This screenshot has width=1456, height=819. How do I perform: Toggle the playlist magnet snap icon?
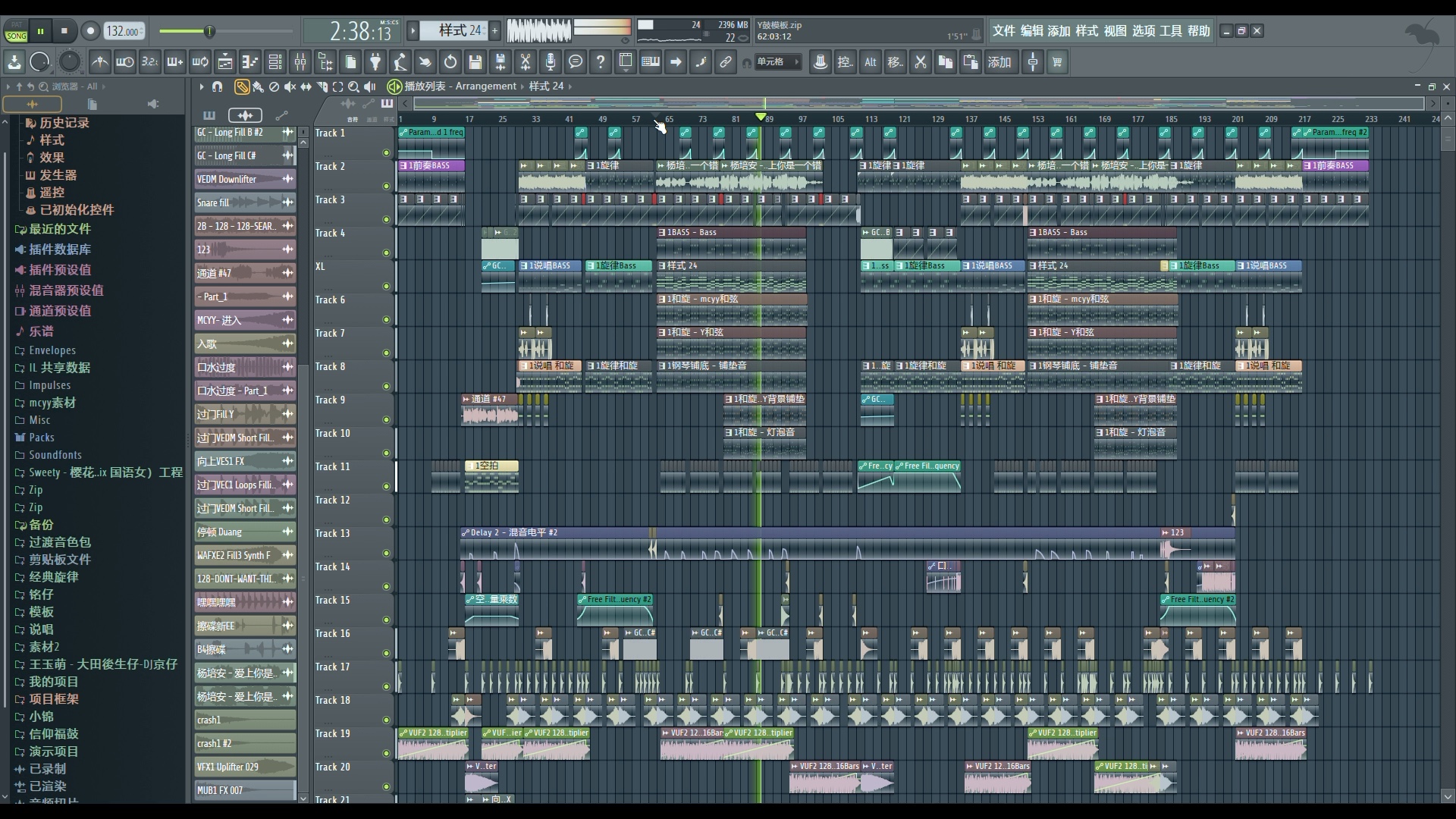coord(218,87)
